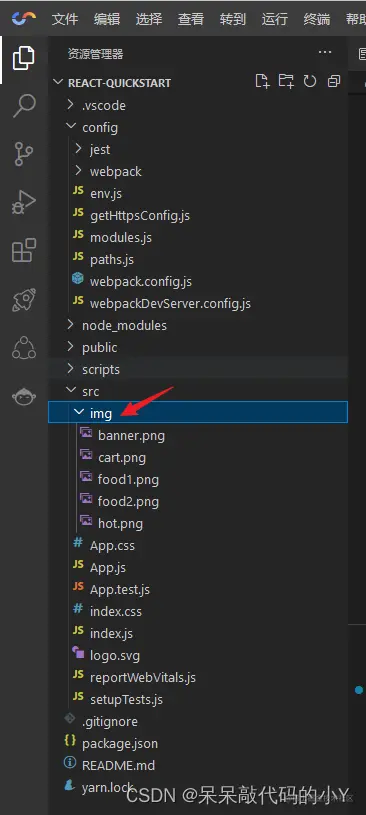Open the Source Control view
366x815 pixels.
coord(23,154)
